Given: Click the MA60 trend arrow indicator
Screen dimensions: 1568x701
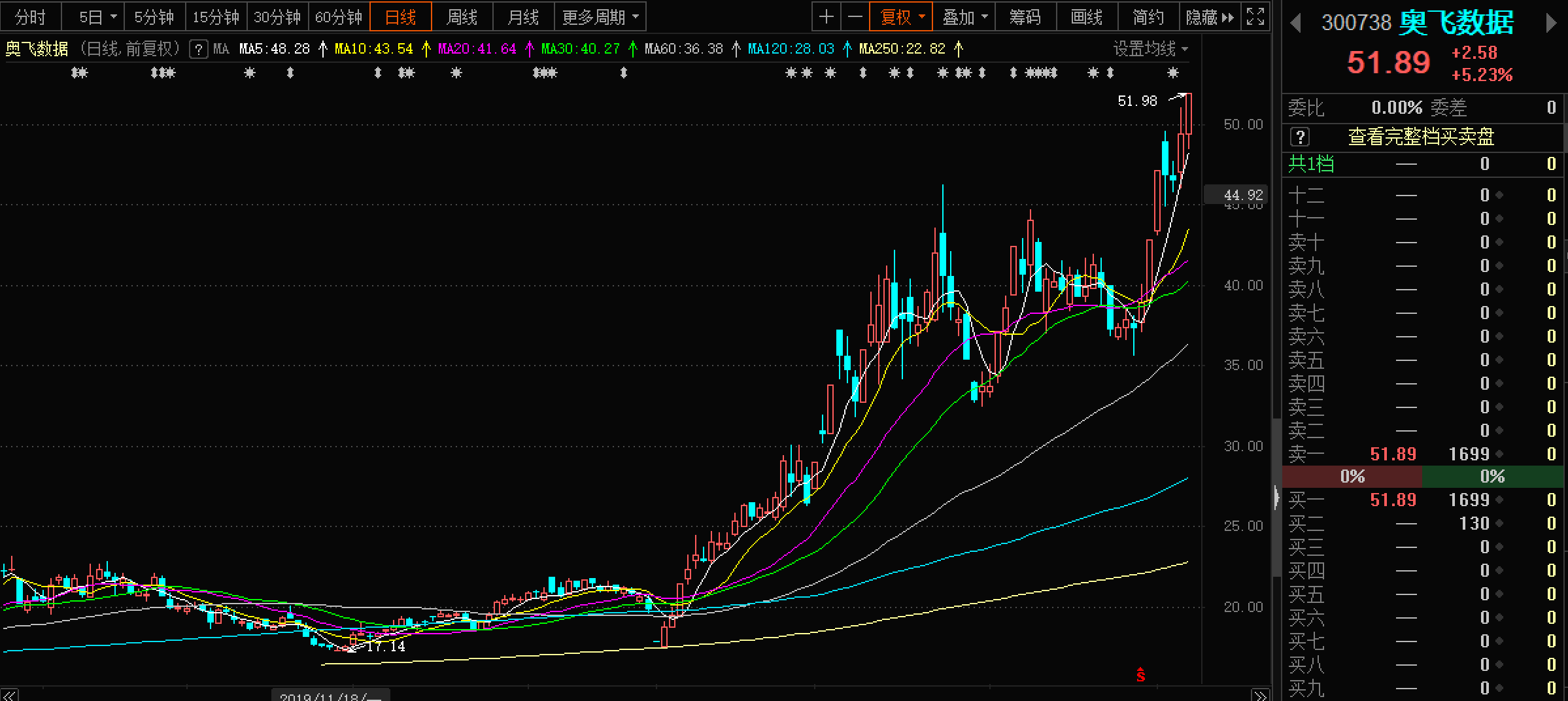Looking at the screenshot, I should pyautogui.click(x=736, y=48).
